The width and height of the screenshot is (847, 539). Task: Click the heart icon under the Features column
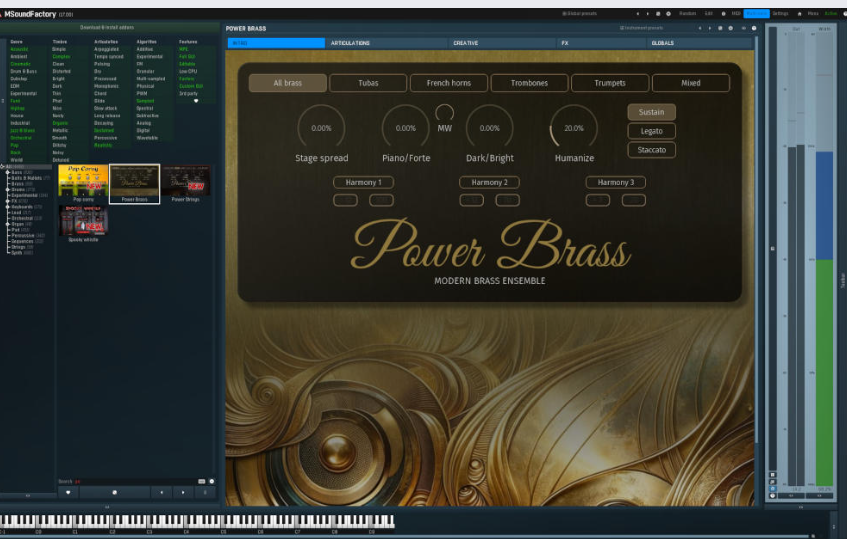[196, 101]
